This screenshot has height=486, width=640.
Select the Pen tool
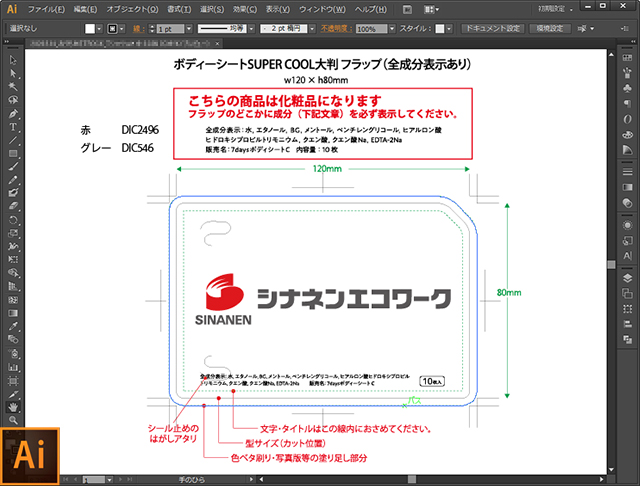coord(13,113)
